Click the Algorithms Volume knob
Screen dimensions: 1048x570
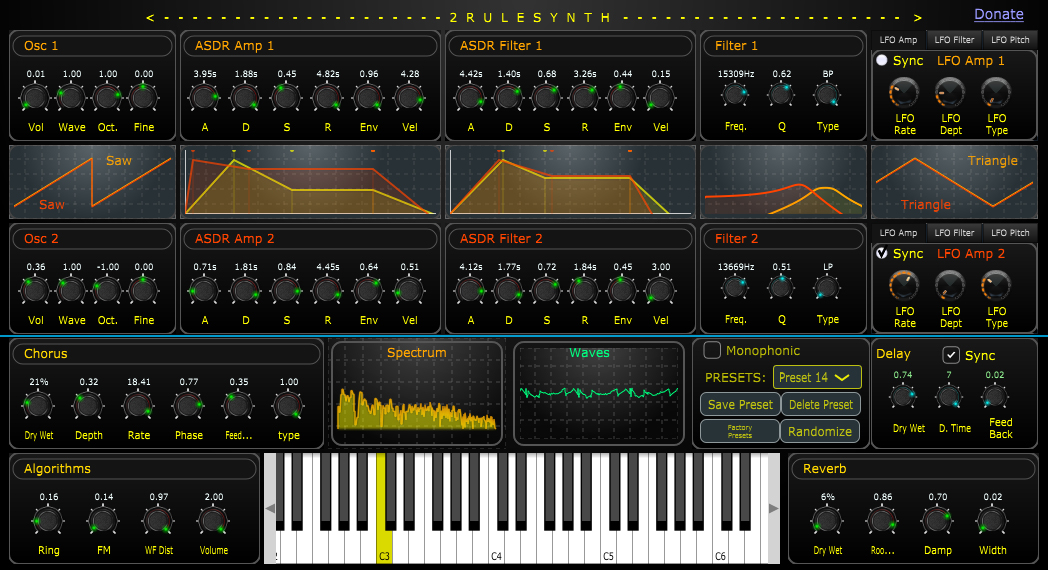[213, 521]
